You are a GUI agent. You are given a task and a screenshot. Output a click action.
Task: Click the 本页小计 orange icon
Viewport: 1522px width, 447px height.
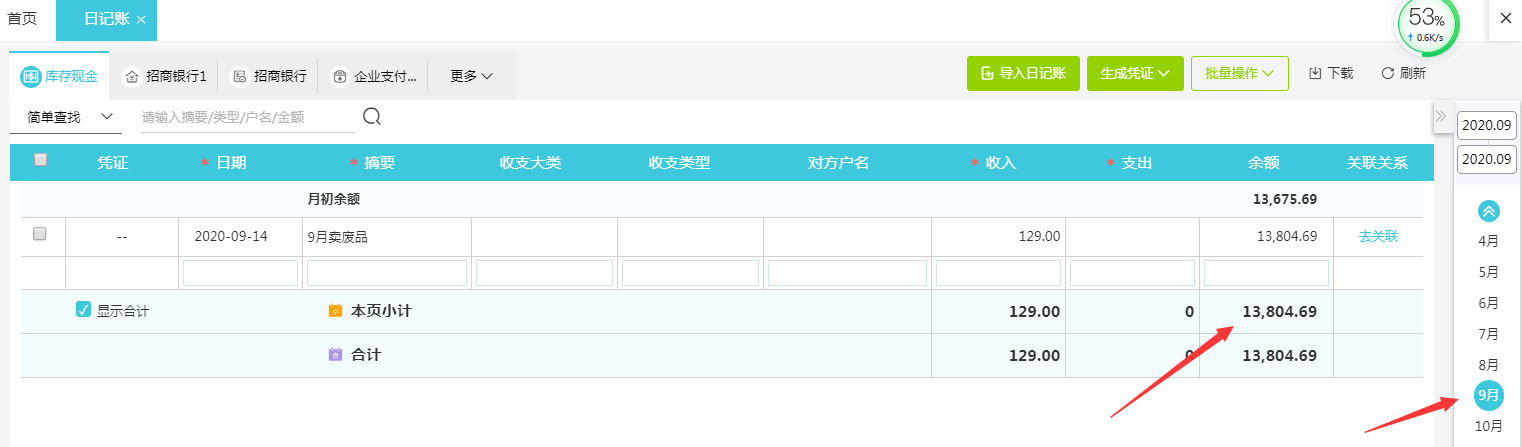[335, 311]
